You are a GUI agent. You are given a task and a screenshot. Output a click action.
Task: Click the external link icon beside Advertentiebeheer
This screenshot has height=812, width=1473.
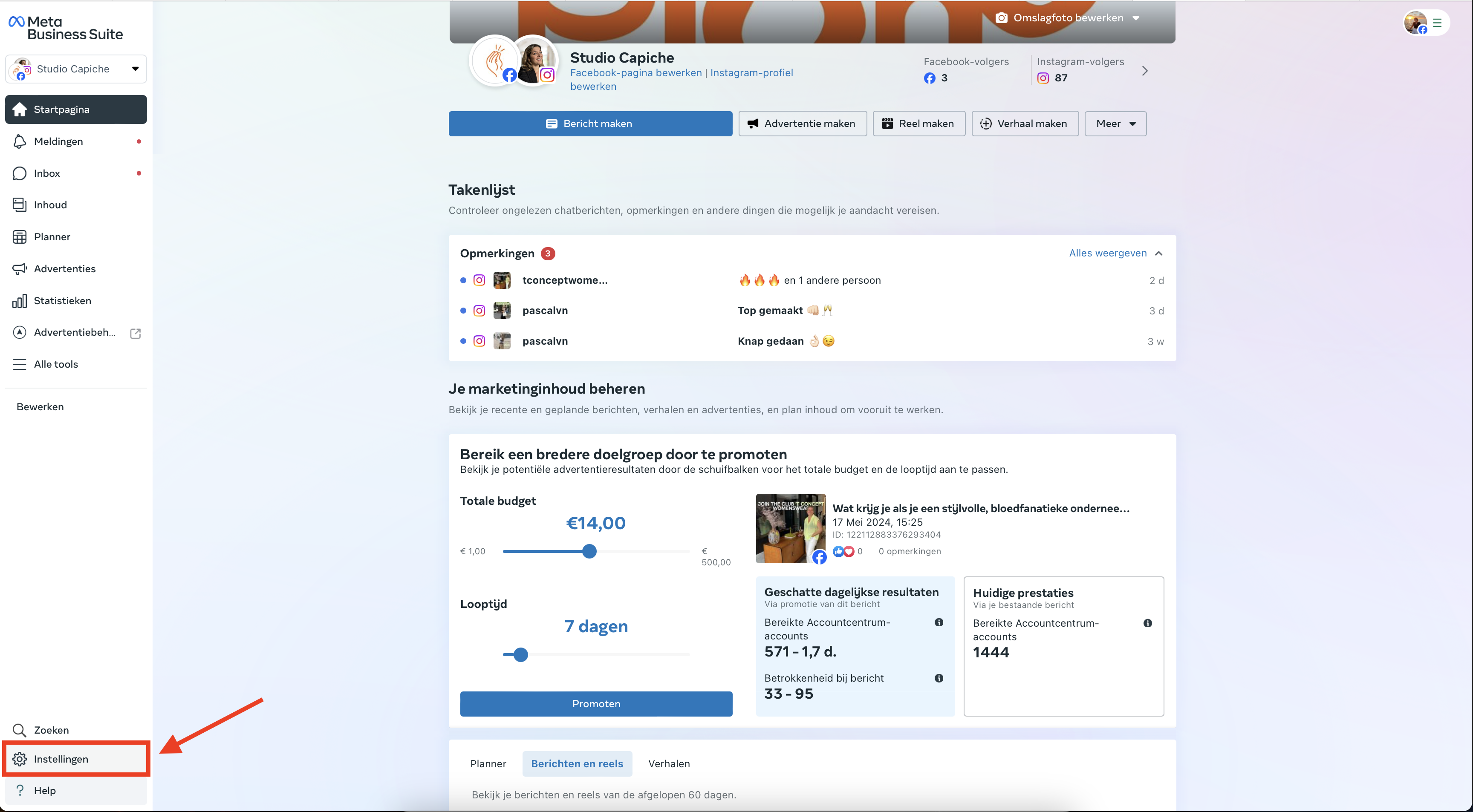[x=136, y=333]
